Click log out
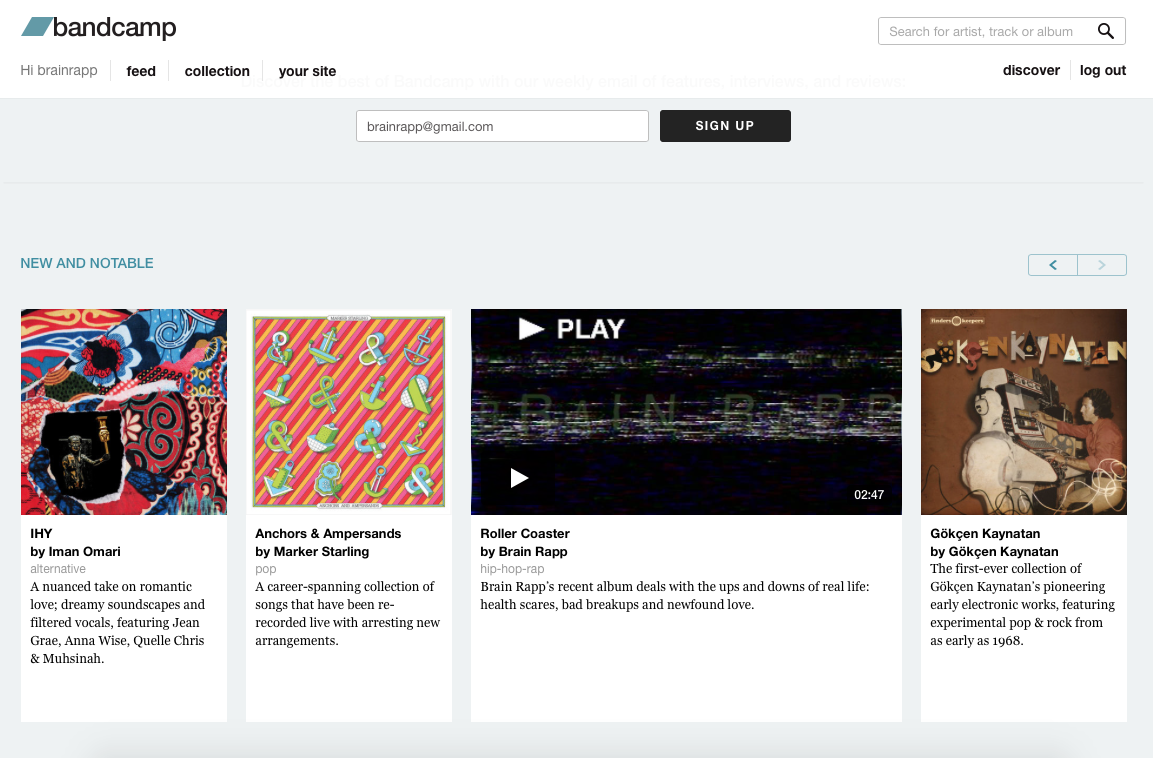 (x=1102, y=70)
